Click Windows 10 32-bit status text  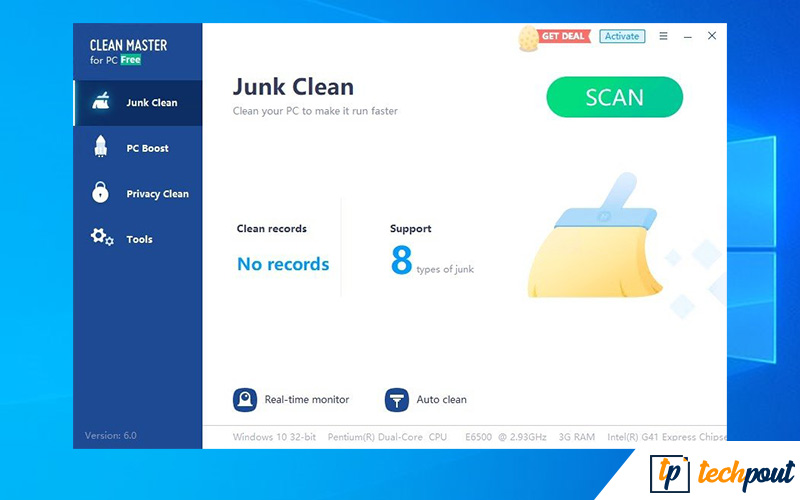click(x=274, y=437)
